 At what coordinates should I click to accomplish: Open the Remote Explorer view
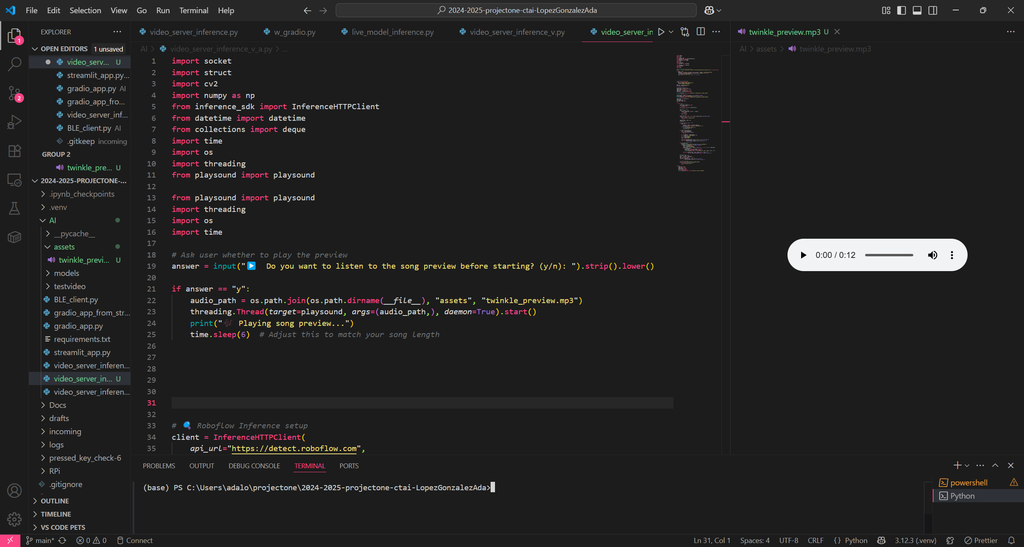coord(15,180)
